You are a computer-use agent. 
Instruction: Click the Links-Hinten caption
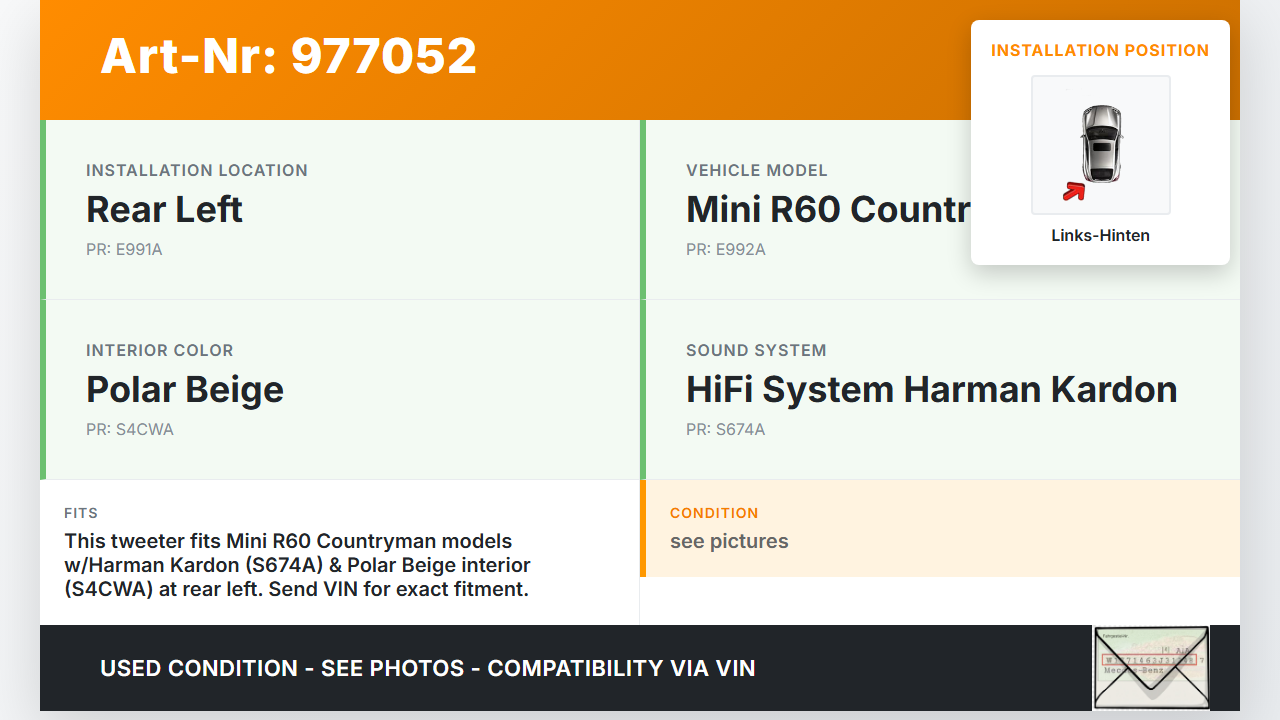pos(1100,236)
